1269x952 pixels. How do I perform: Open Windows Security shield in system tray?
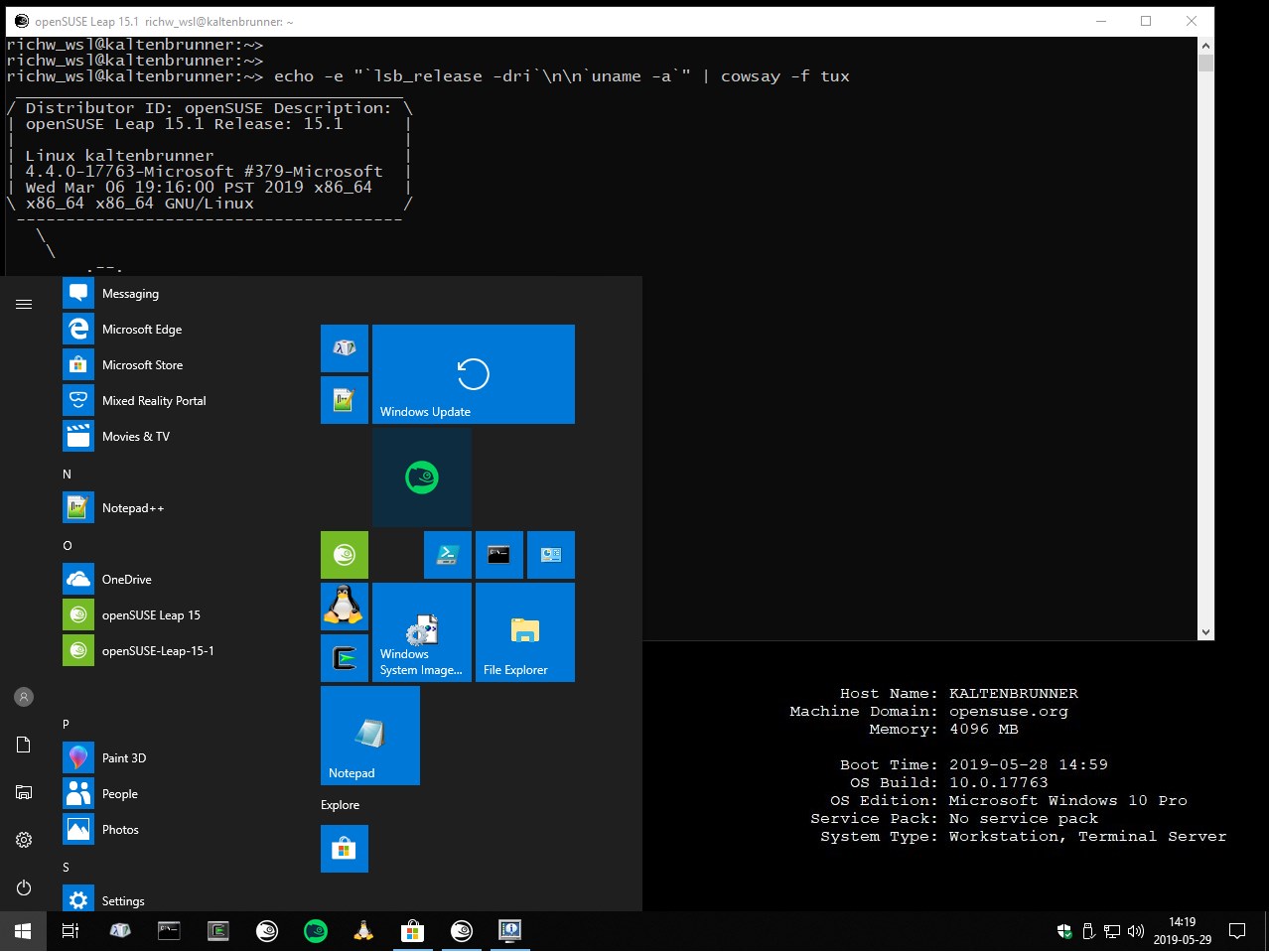1064,931
